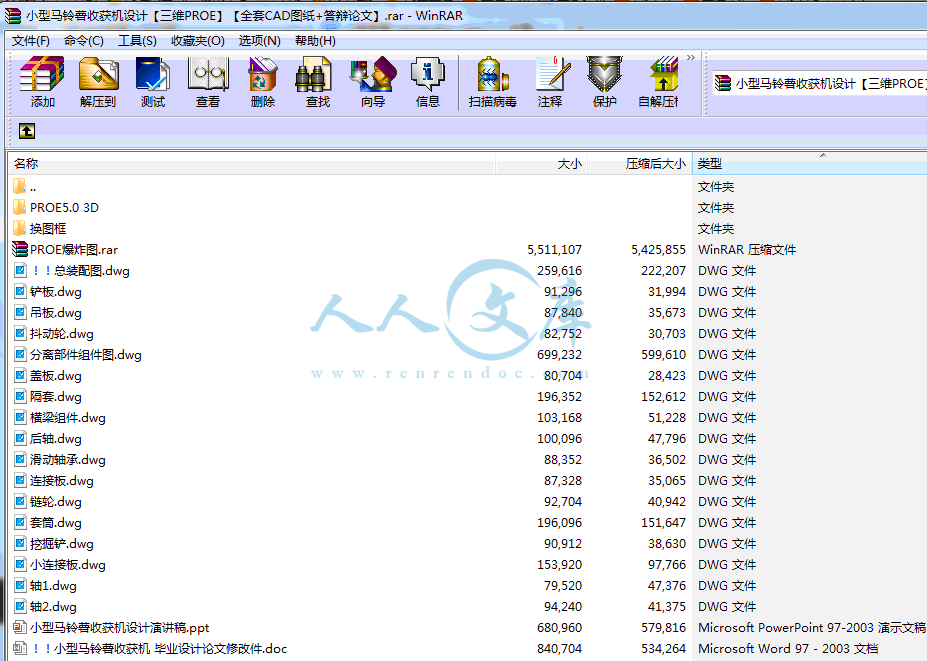Open the 工具(S) menu
The height and width of the screenshot is (661, 927).
tap(137, 41)
